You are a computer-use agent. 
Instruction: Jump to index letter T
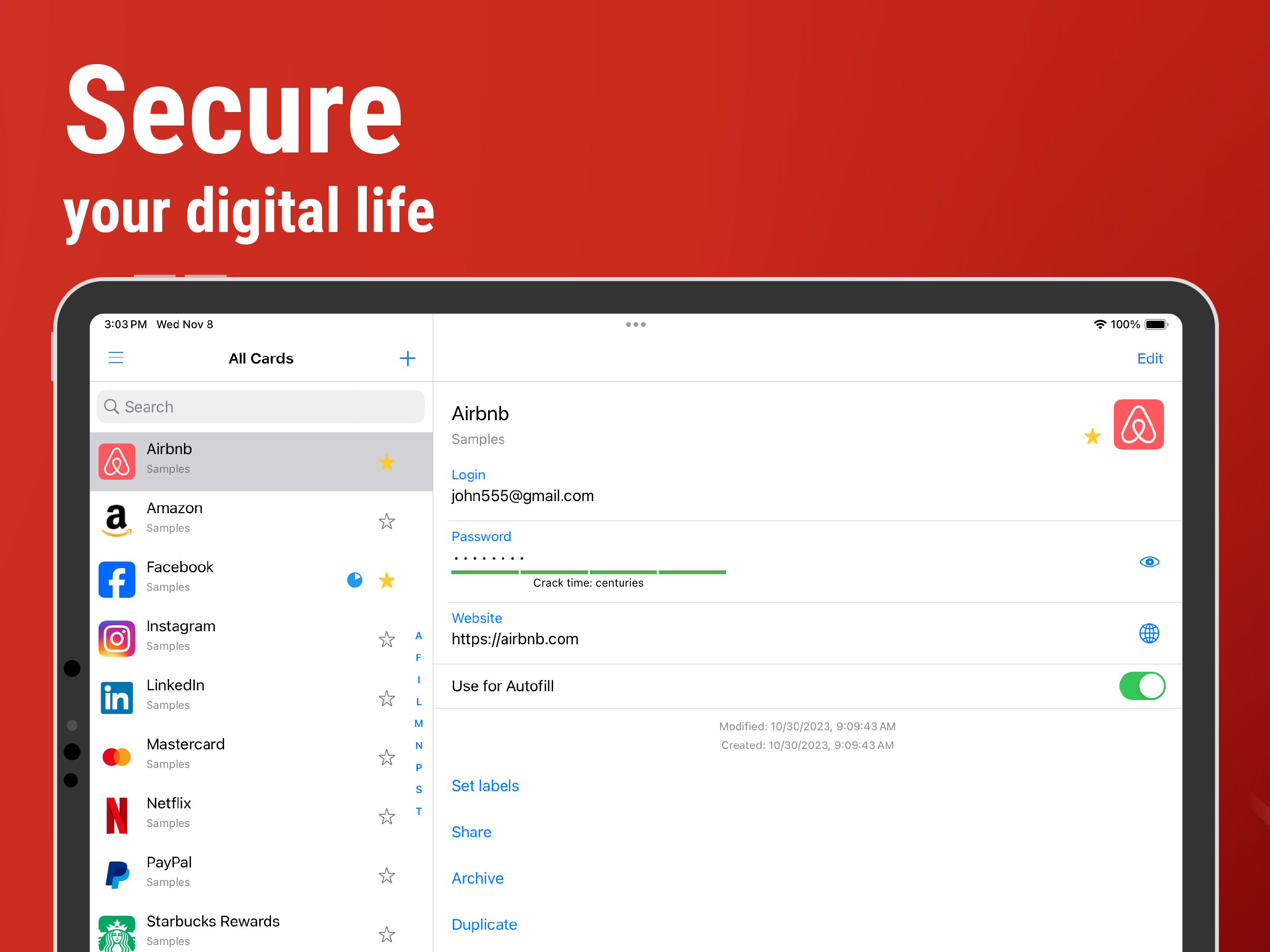pos(418,811)
